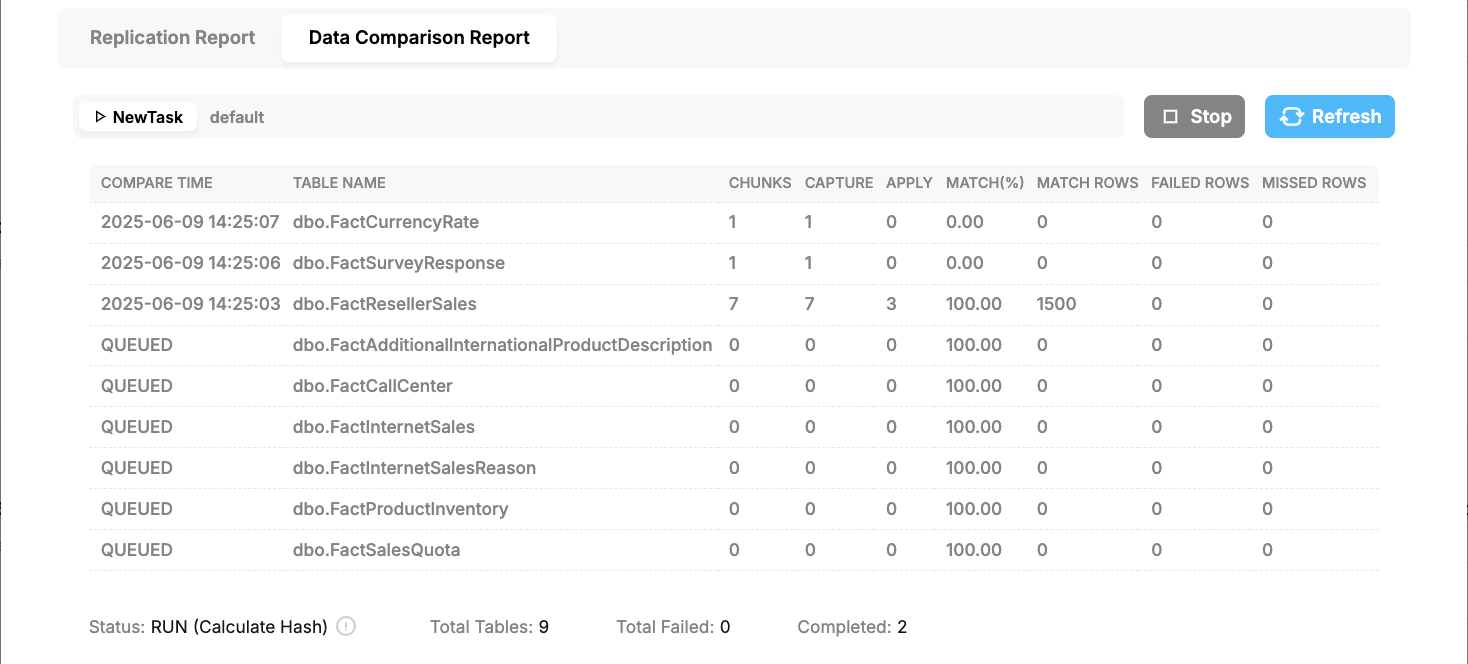Select the dbo.FactResellerSales table name
1468x664 pixels.
(385, 304)
